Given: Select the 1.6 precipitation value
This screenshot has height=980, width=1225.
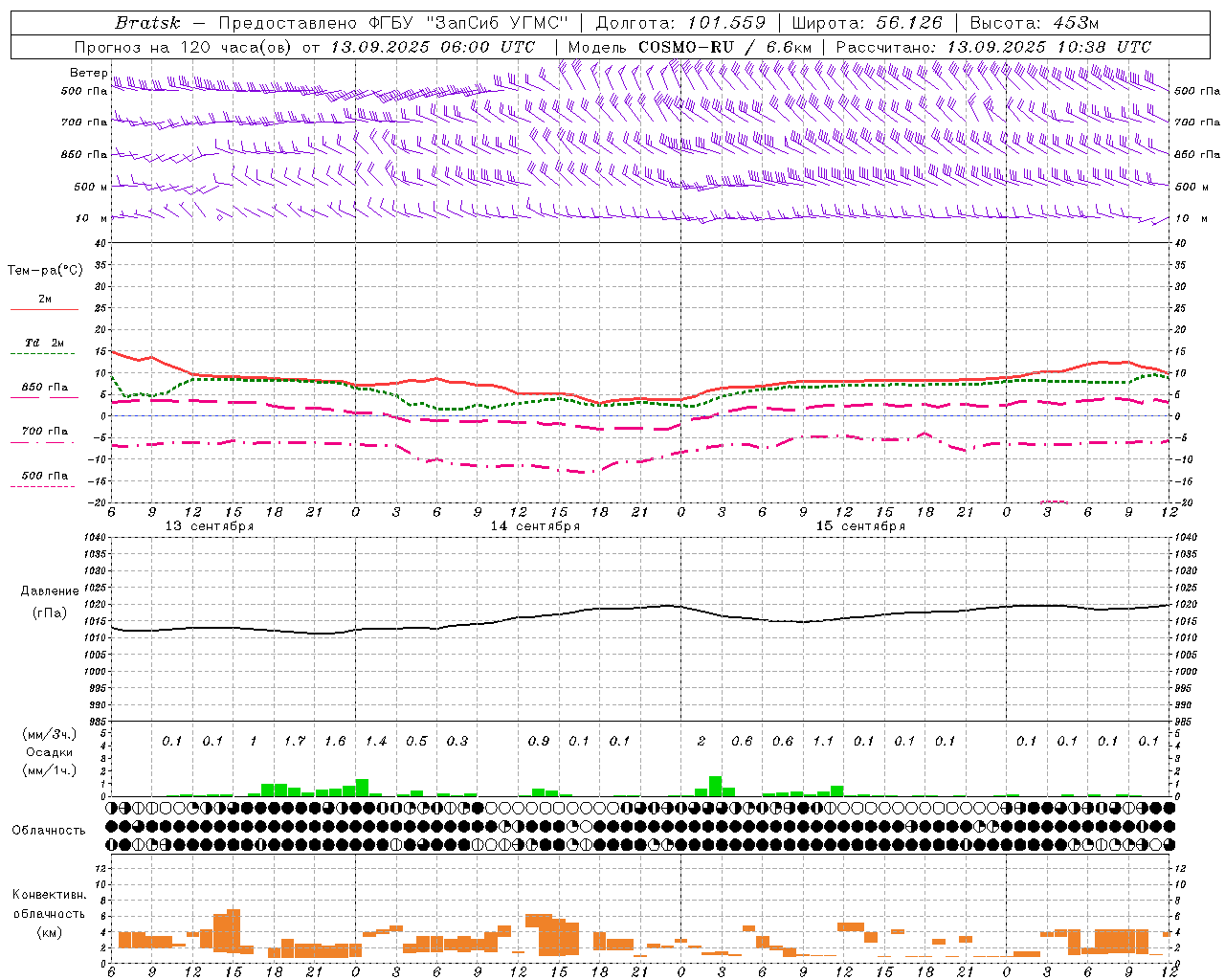Looking at the screenshot, I should tap(335, 742).
